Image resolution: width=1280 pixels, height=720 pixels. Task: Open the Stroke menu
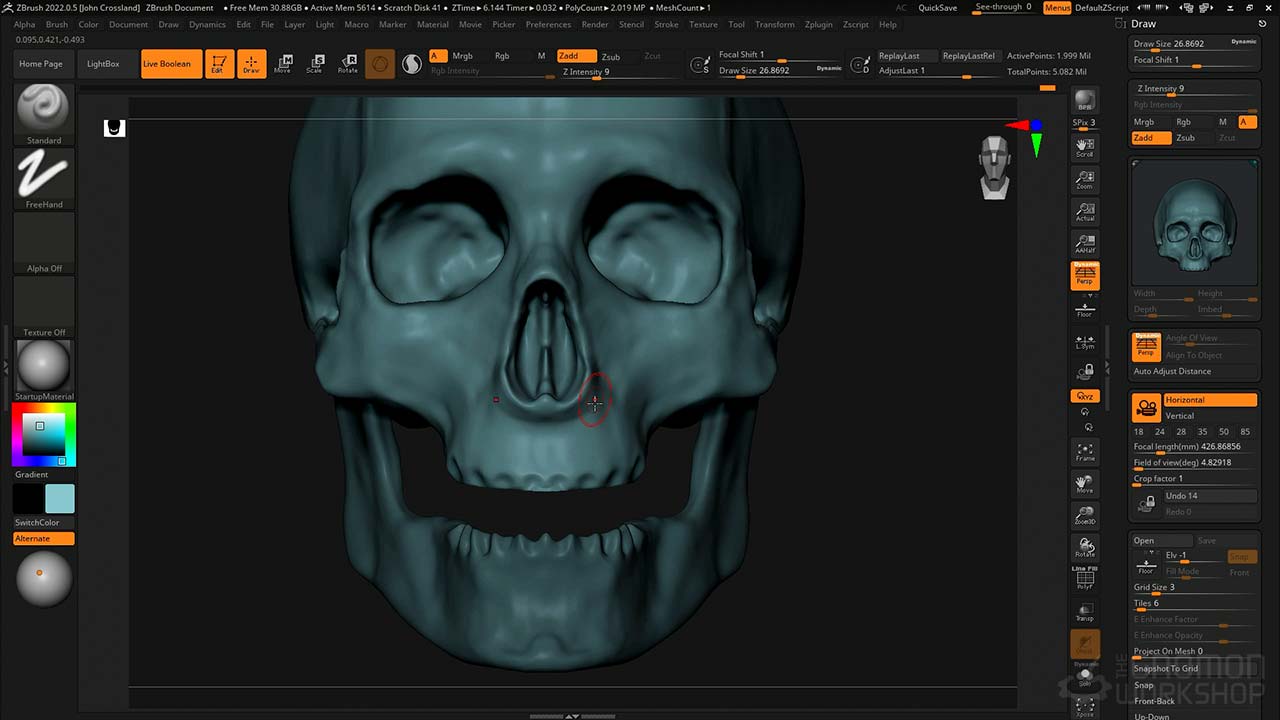coord(666,24)
